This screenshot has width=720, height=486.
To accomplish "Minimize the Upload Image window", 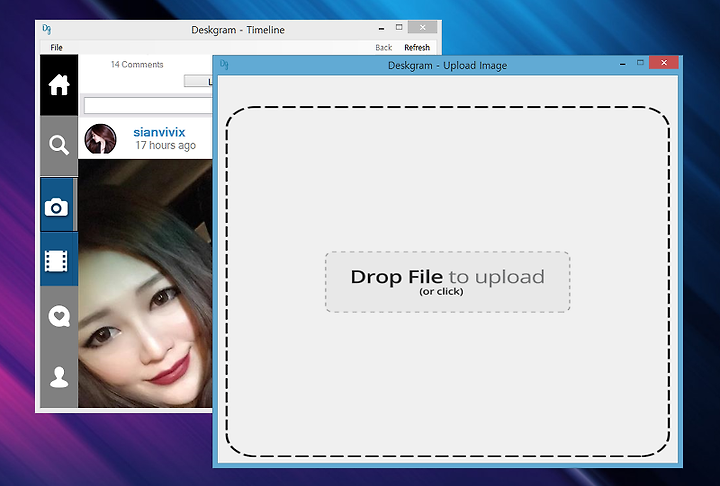I will (623, 63).
